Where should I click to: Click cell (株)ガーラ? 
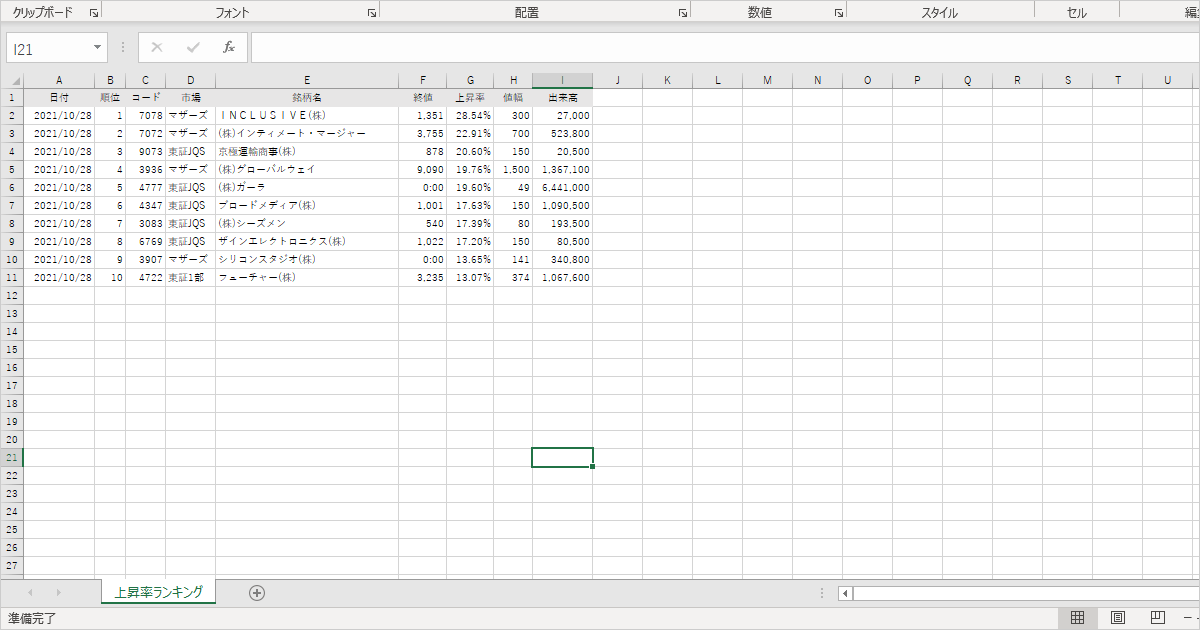click(x=307, y=188)
